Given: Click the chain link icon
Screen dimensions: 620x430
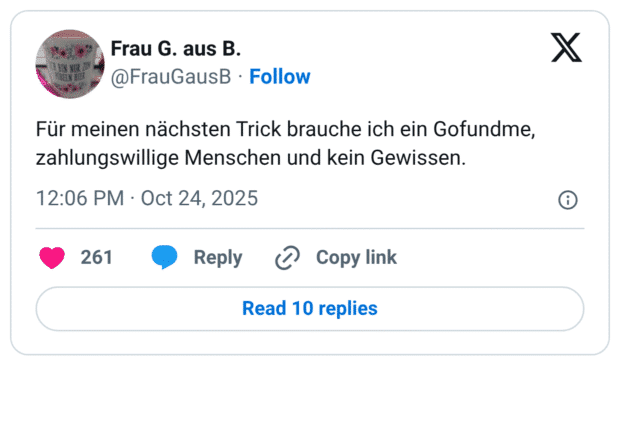Looking at the screenshot, I should 287,258.
